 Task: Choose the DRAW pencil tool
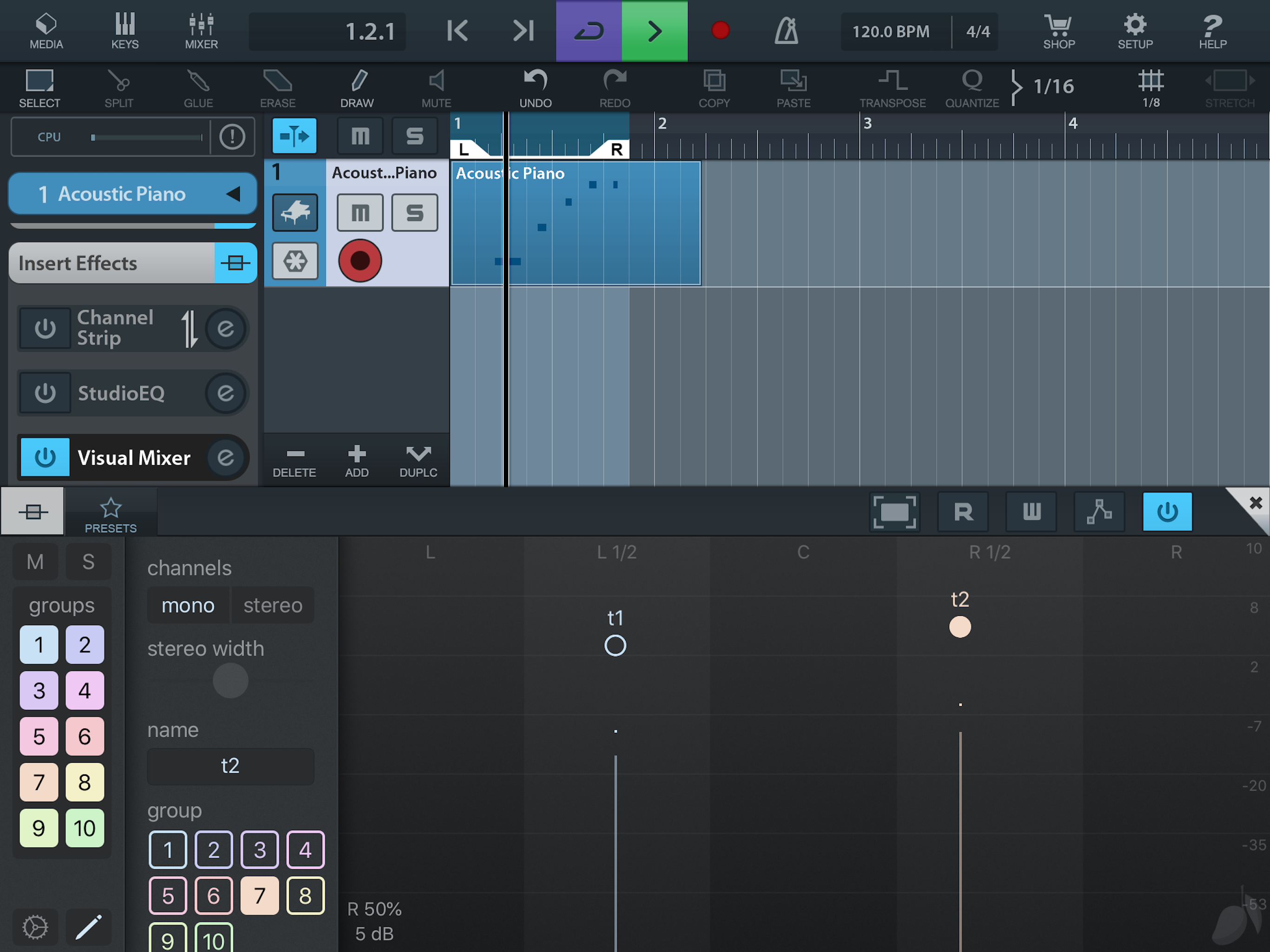coord(357,88)
